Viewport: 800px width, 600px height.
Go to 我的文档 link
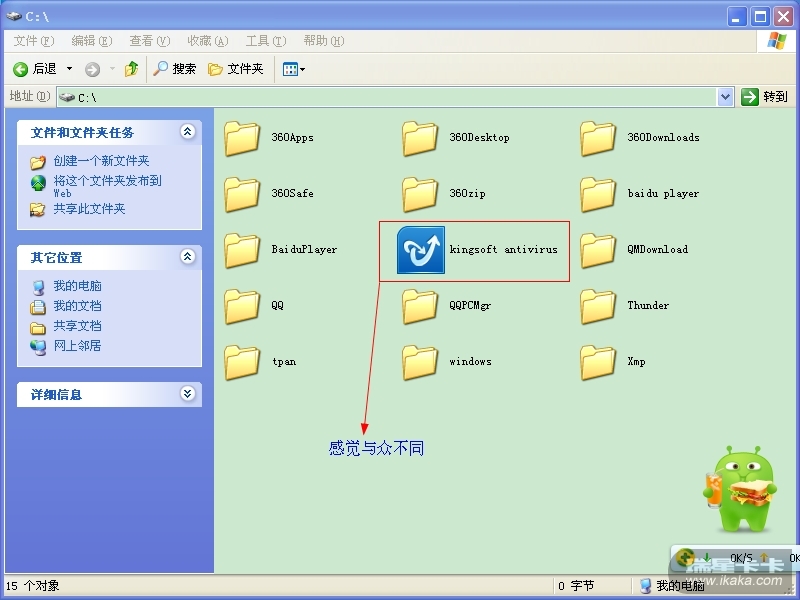[x=78, y=306]
